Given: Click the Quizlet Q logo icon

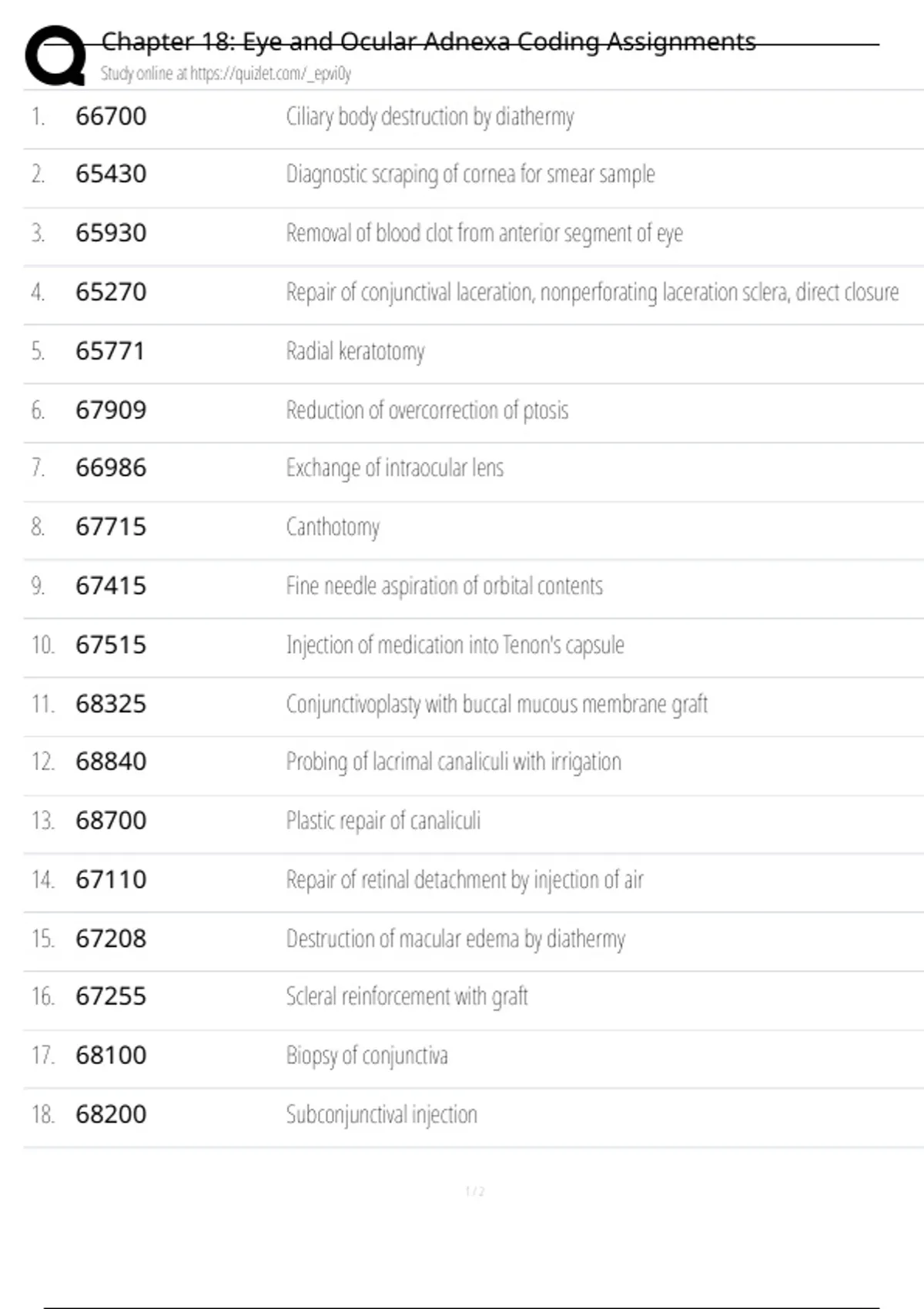Looking at the screenshot, I should pos(55,55).
